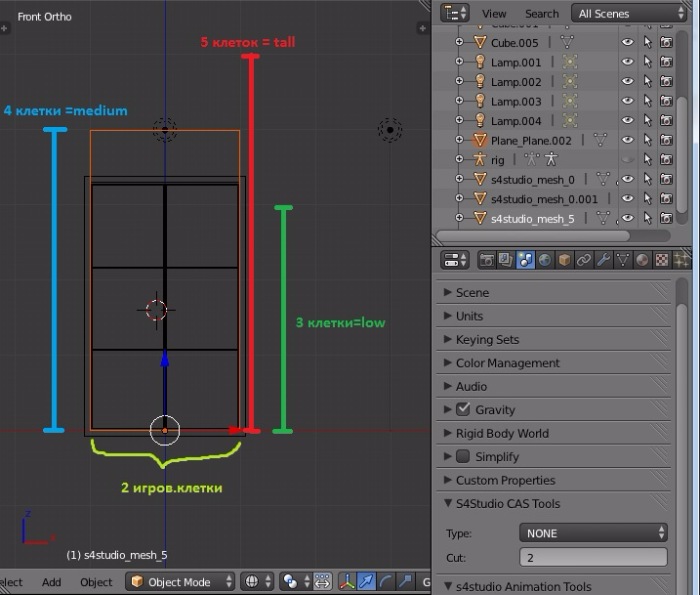Image resolution: width=700 pixels, height=595 pixels.
Task: Expand the Color Management panel
Action: tap(507, 363)
